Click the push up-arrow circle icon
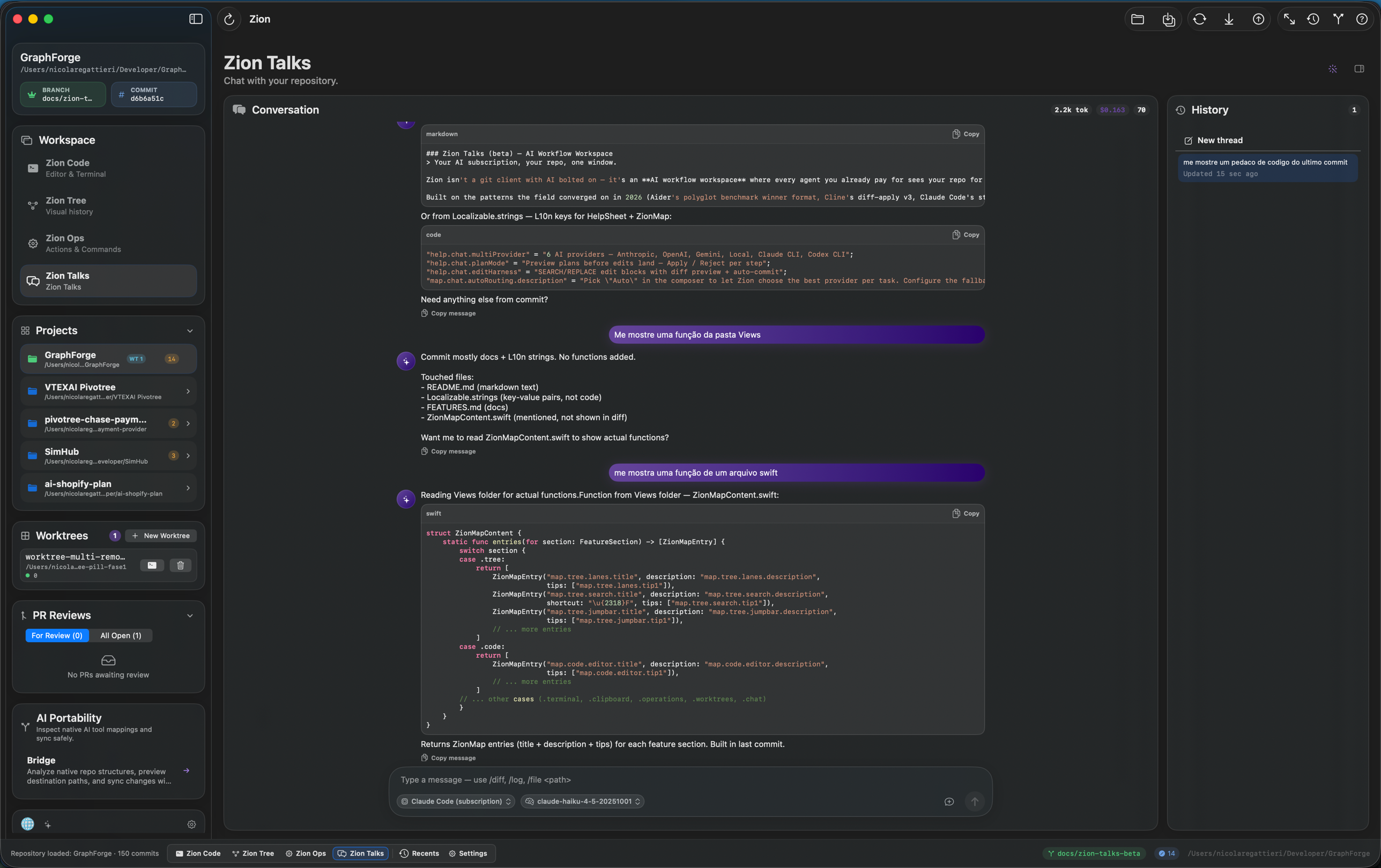This screenshot has width=1381, height=868. (x=1258, y=19)
